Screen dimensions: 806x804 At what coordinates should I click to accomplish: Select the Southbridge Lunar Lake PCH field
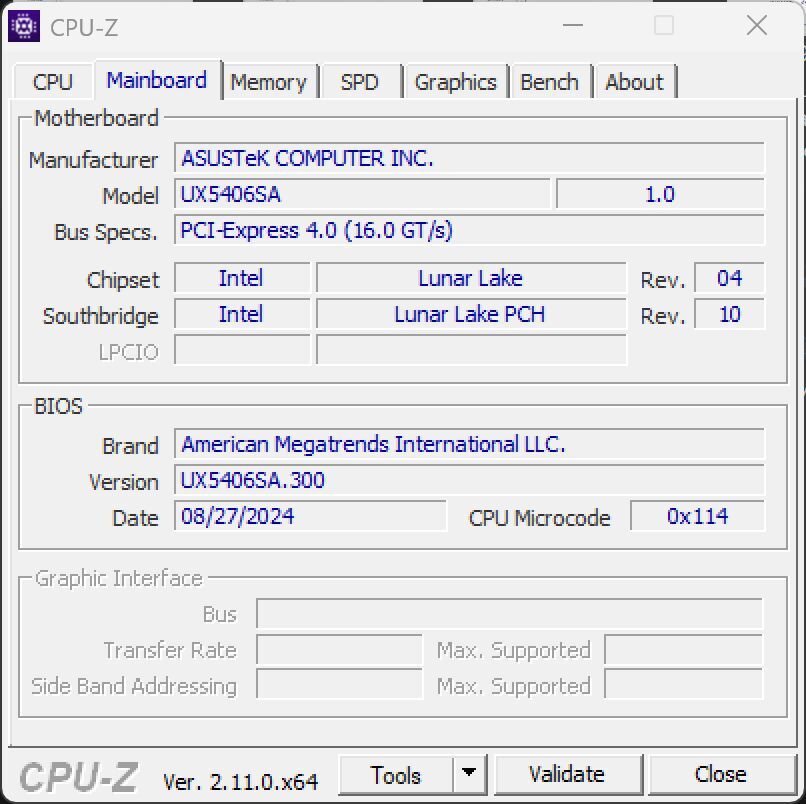tap(470, 314)
